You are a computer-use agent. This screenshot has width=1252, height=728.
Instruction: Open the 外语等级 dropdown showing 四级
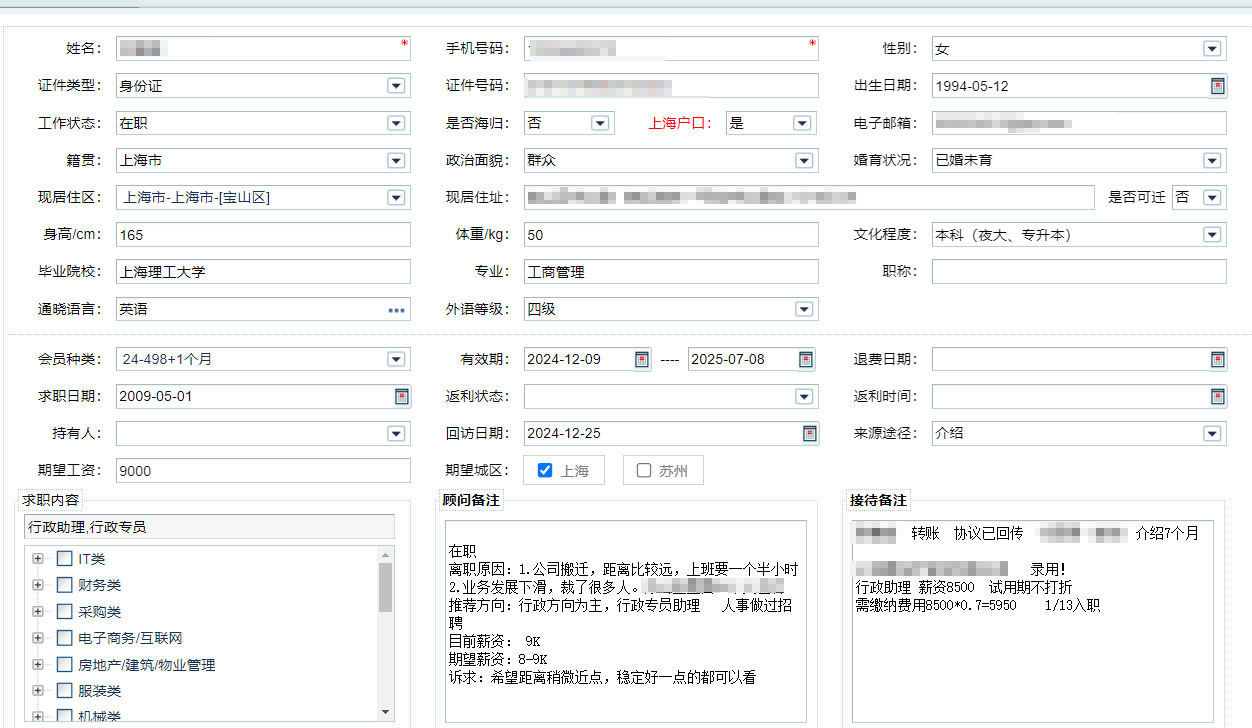[804, 310]
